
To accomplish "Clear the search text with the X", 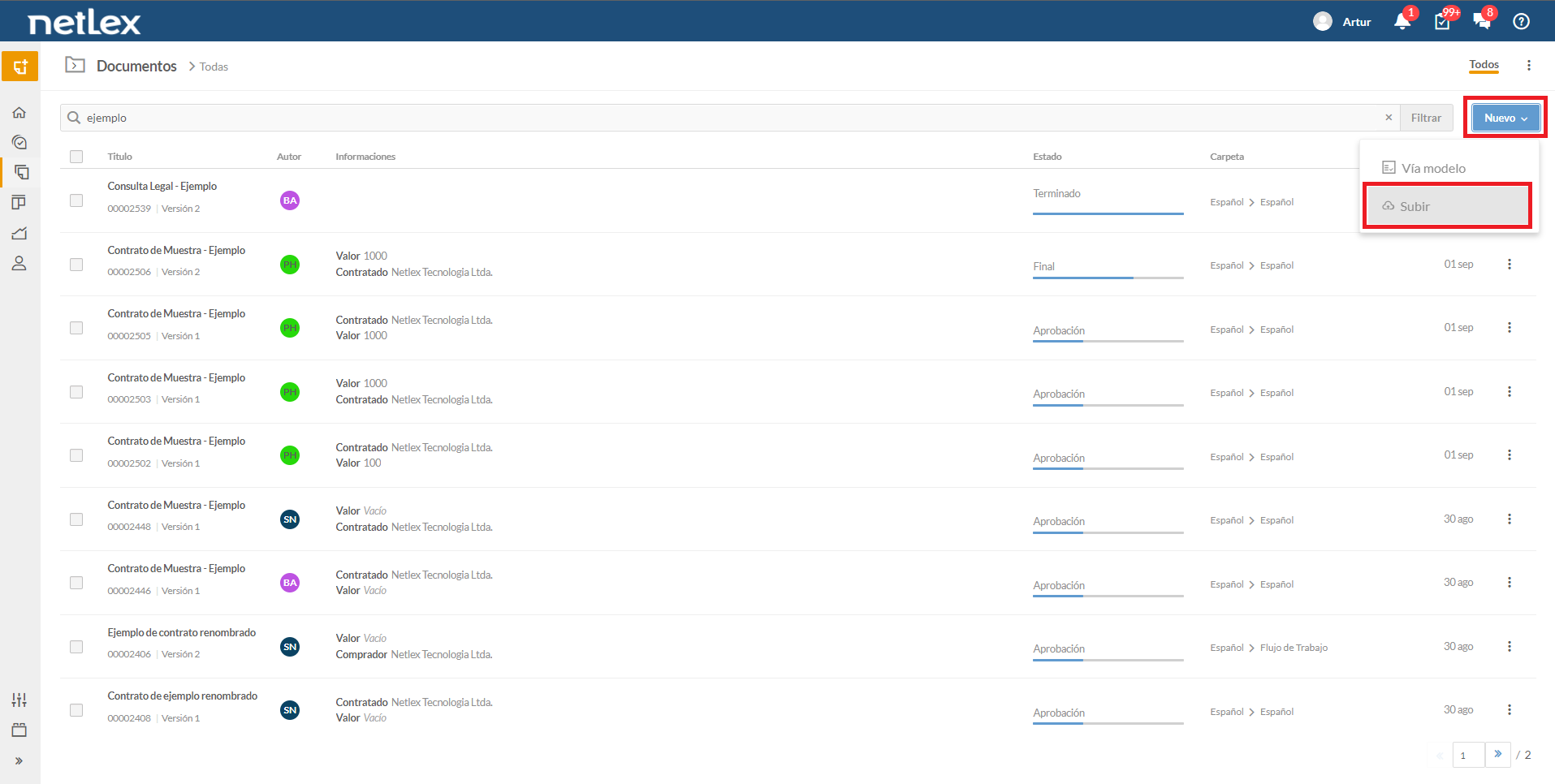I will [x=1389, y=118].
